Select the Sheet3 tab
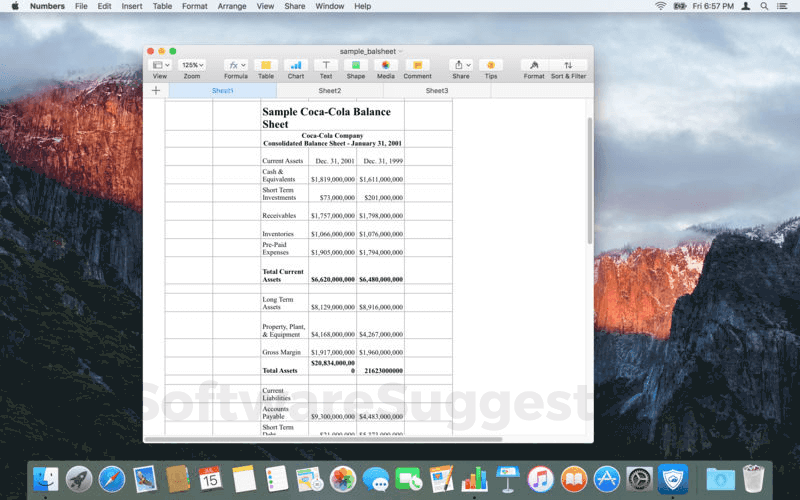Image resolution: width=800 pixels, height=500 pixels. pos(437,91)
